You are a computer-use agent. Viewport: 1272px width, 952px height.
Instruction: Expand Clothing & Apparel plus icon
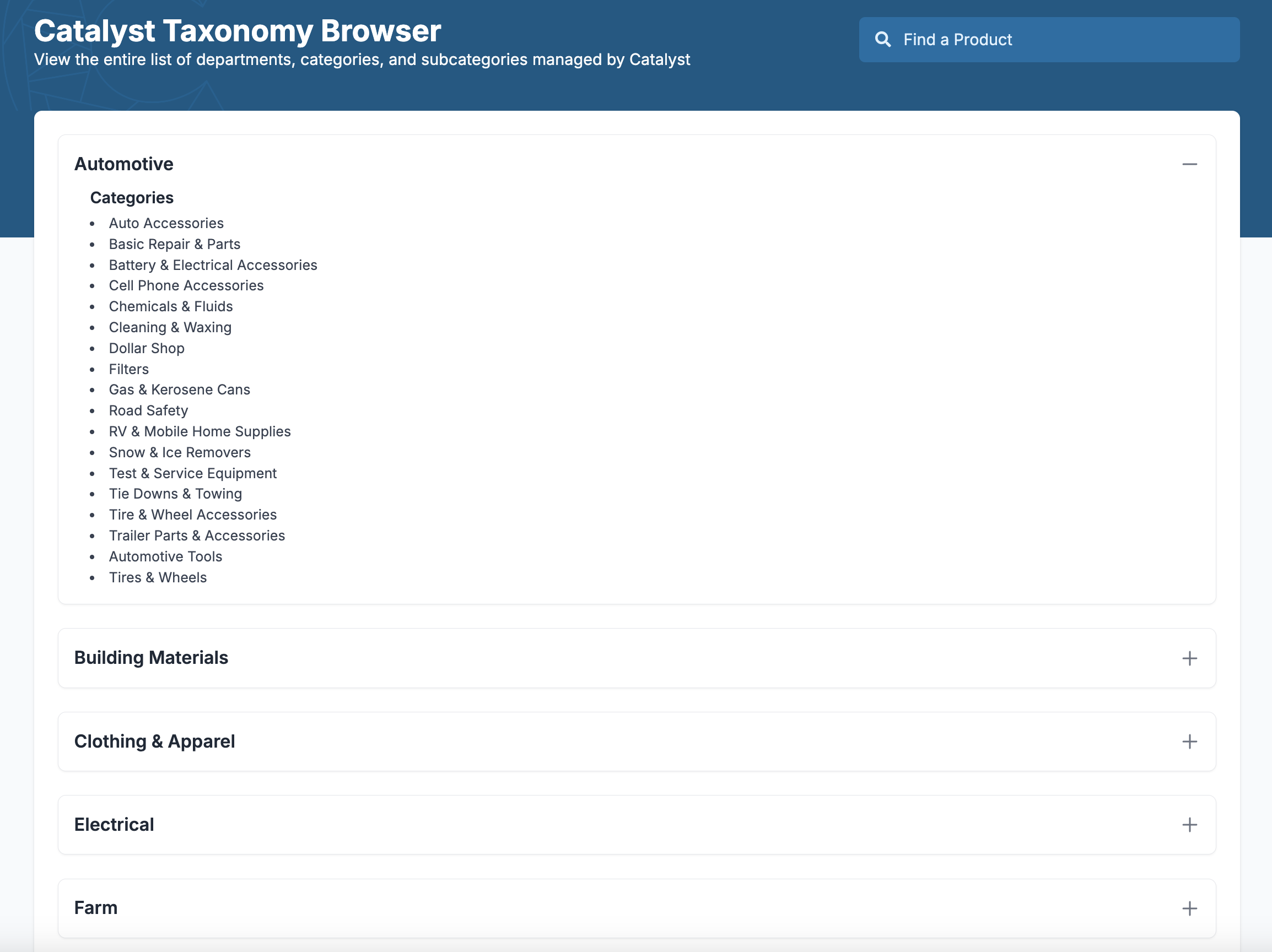click(x=1189, y=742)
